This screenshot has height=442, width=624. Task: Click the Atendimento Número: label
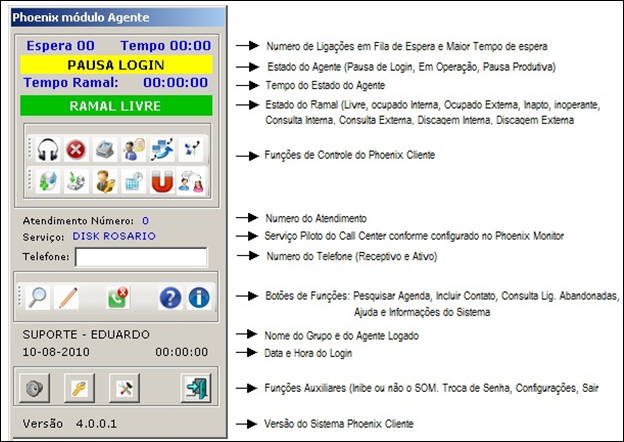(x=78, y=221)
